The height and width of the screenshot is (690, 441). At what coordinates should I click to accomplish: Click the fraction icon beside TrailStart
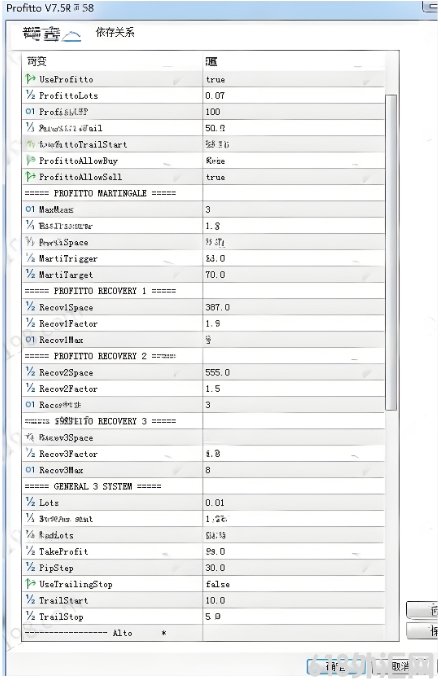coord(30,600)
